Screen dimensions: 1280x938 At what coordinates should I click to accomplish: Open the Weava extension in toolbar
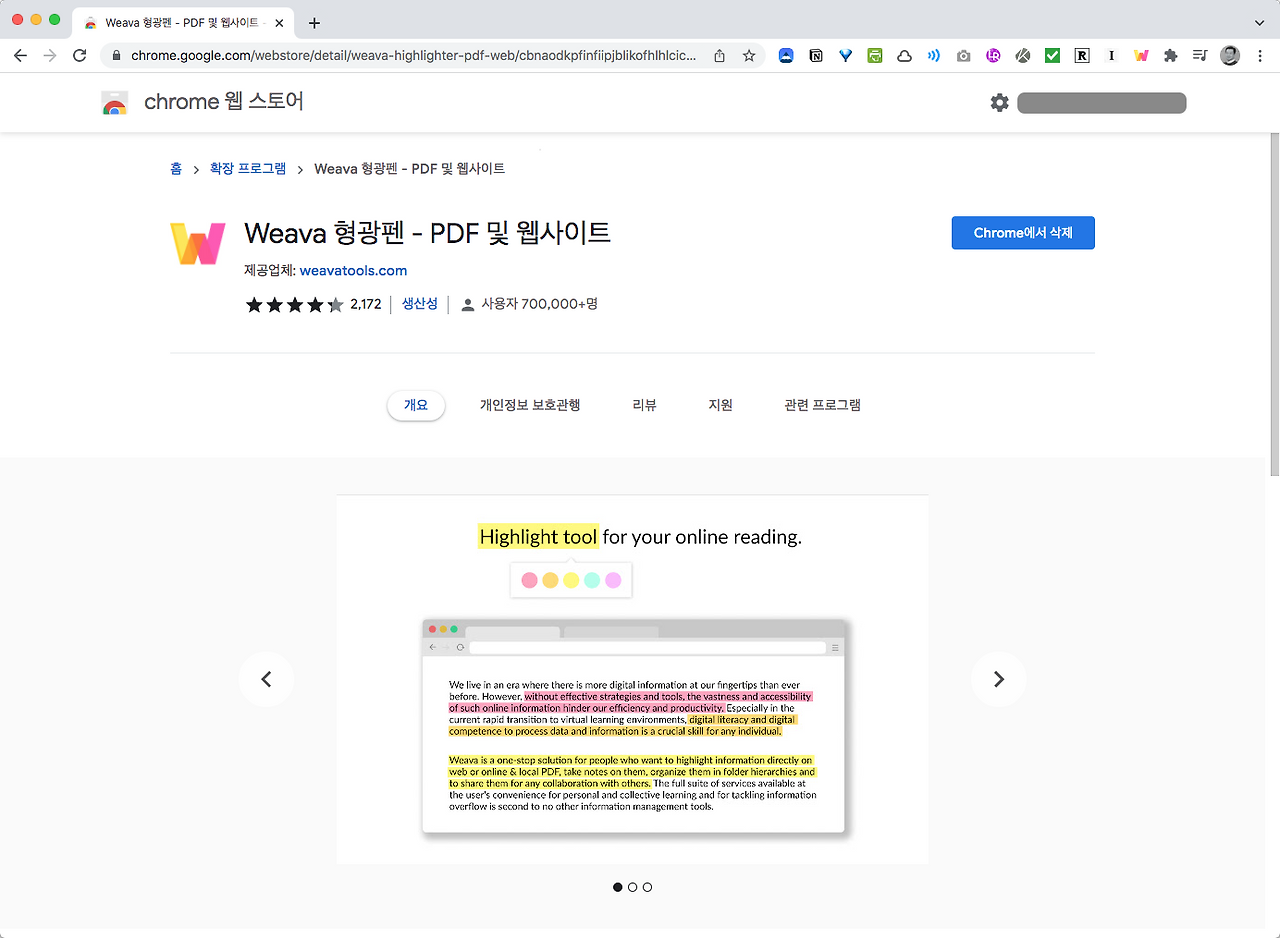pos(1141,56)
